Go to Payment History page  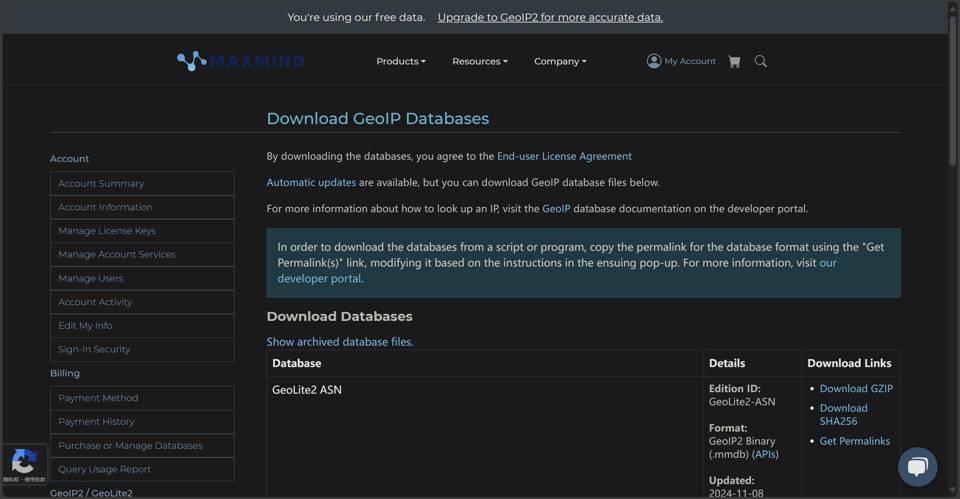[x=96, y=422]
